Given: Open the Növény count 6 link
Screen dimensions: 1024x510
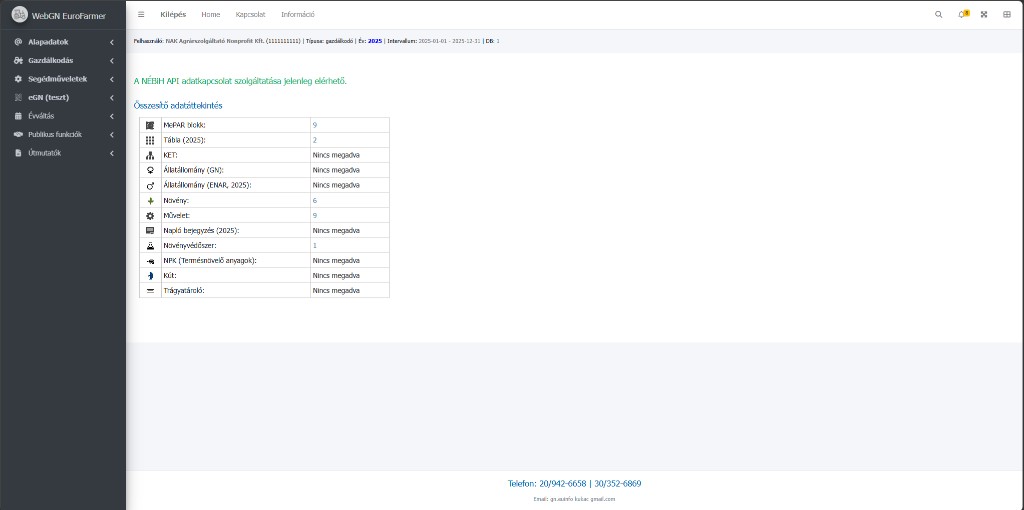Looking at the screenshot, I should pyautogui.click(x=315, y=200).
